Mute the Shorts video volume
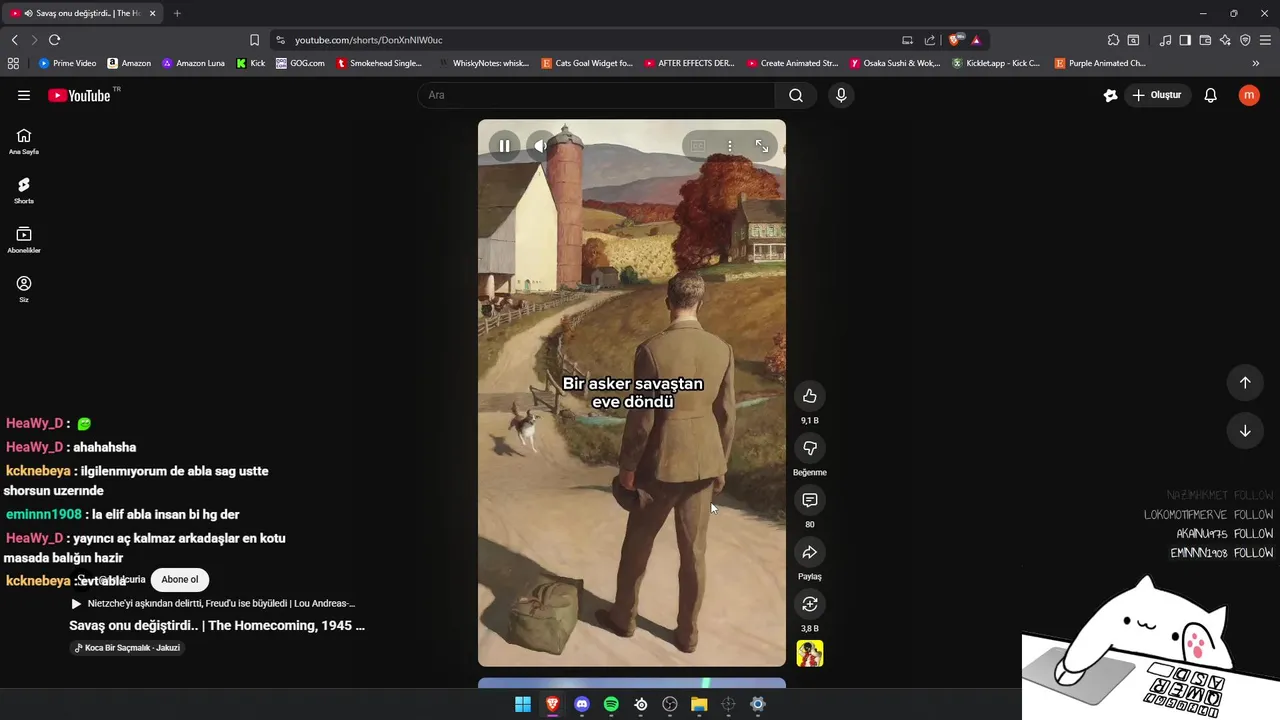The width and height of the screenshot is (1280, 720). 541,146
